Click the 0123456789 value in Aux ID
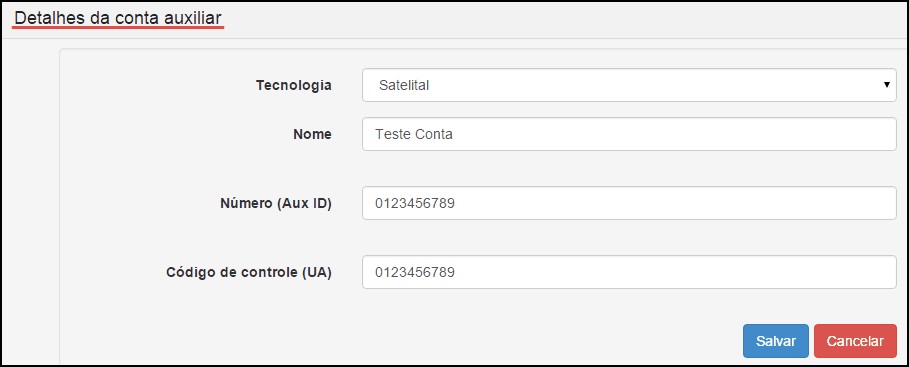909x367 pixels. pyautogui.click(x=414, y=204)
